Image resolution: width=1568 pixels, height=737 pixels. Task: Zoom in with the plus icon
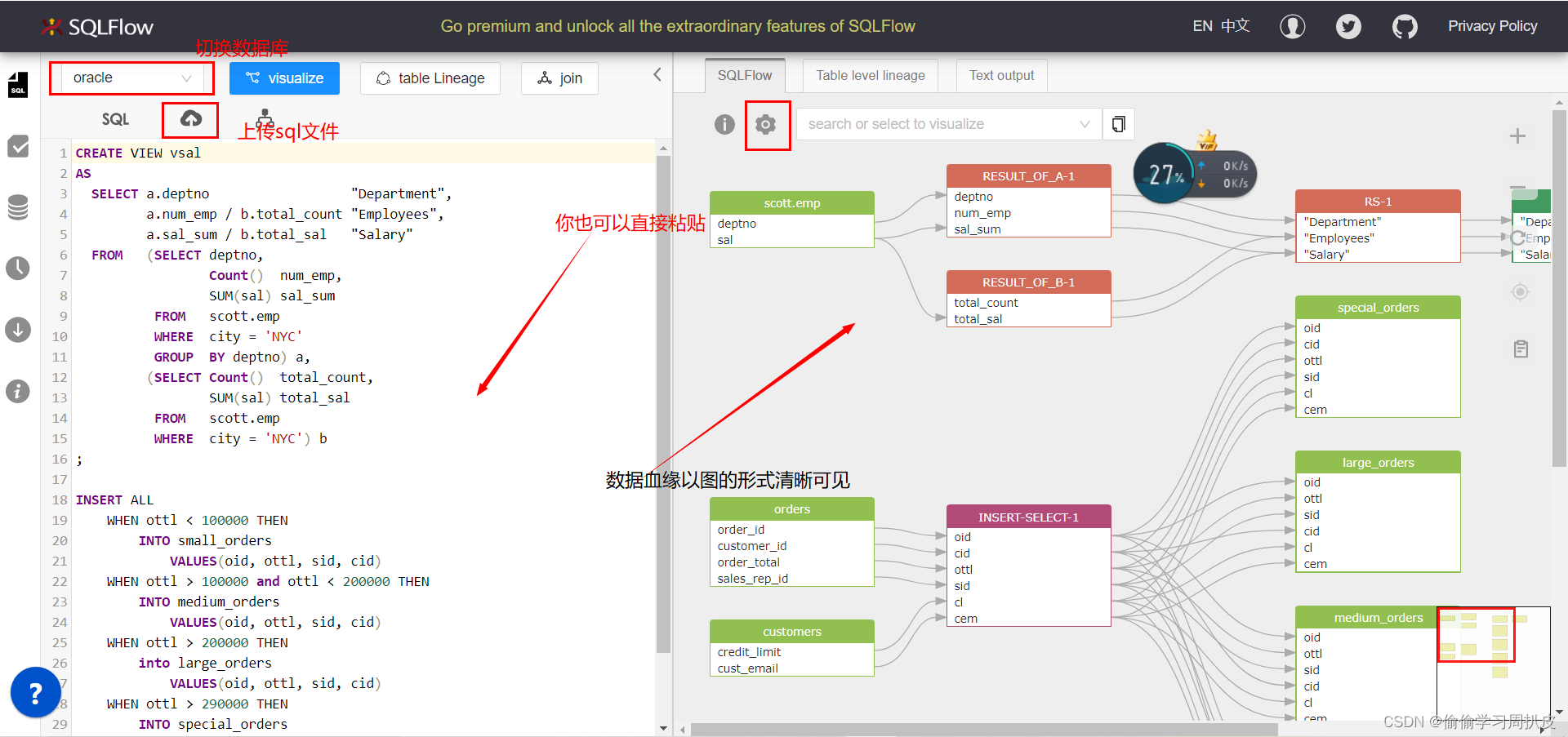tap(1517, 136)
